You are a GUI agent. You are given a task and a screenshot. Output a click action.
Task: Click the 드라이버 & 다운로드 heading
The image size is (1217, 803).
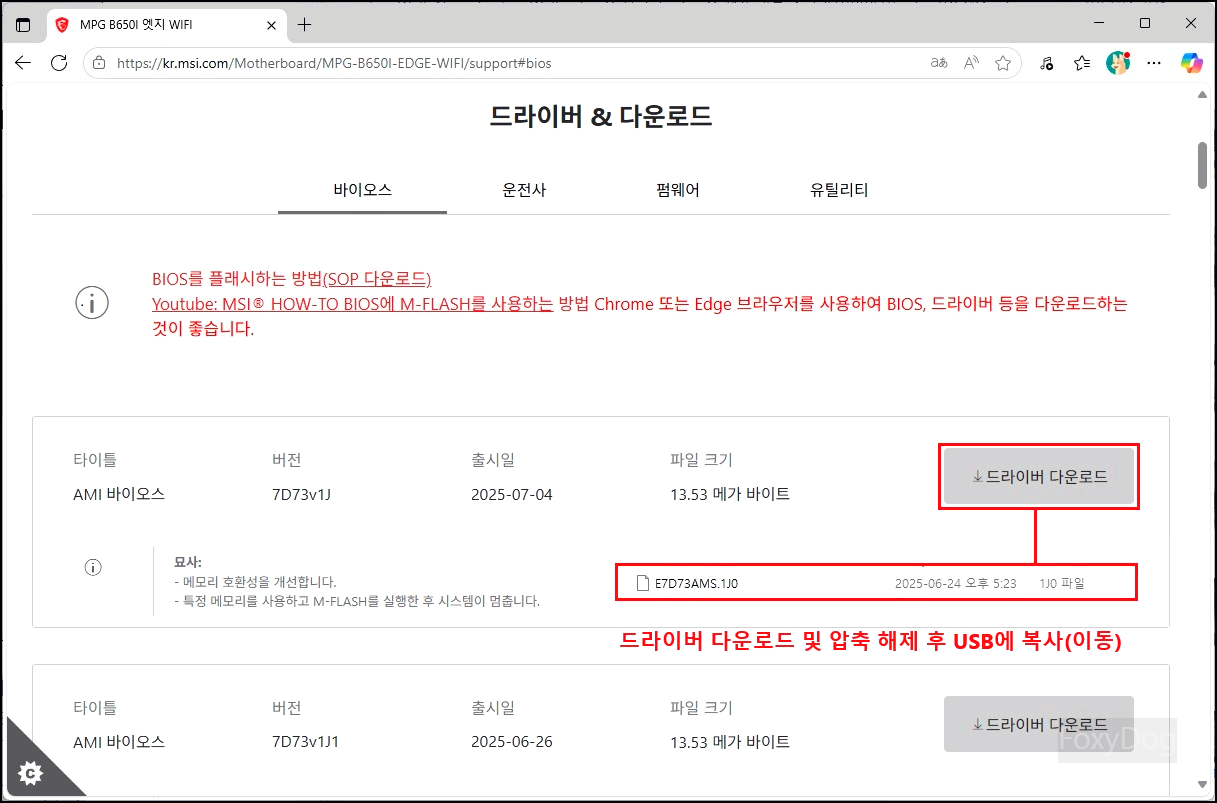601,117
